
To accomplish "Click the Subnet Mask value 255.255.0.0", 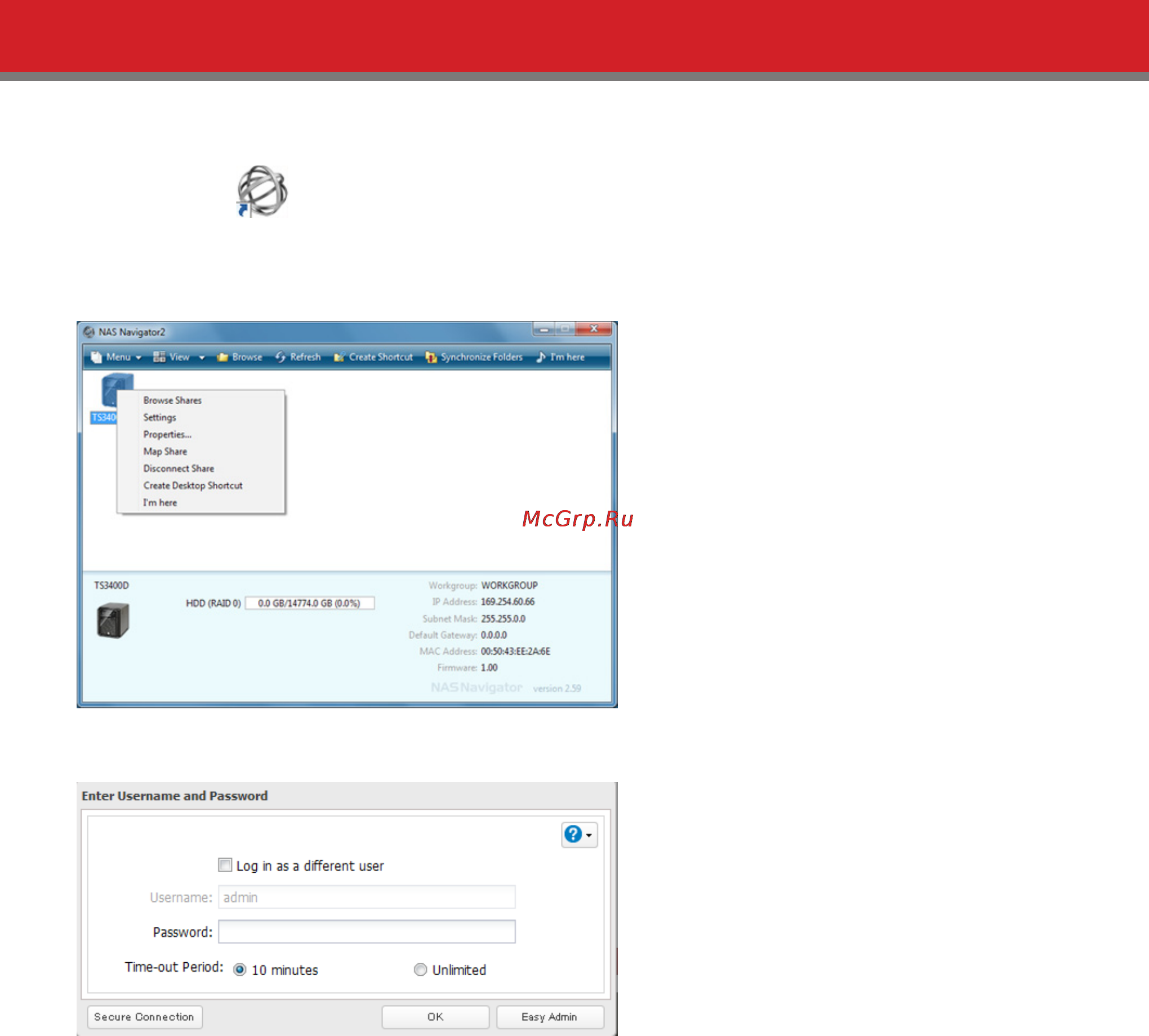I will (x=504, y=619).
